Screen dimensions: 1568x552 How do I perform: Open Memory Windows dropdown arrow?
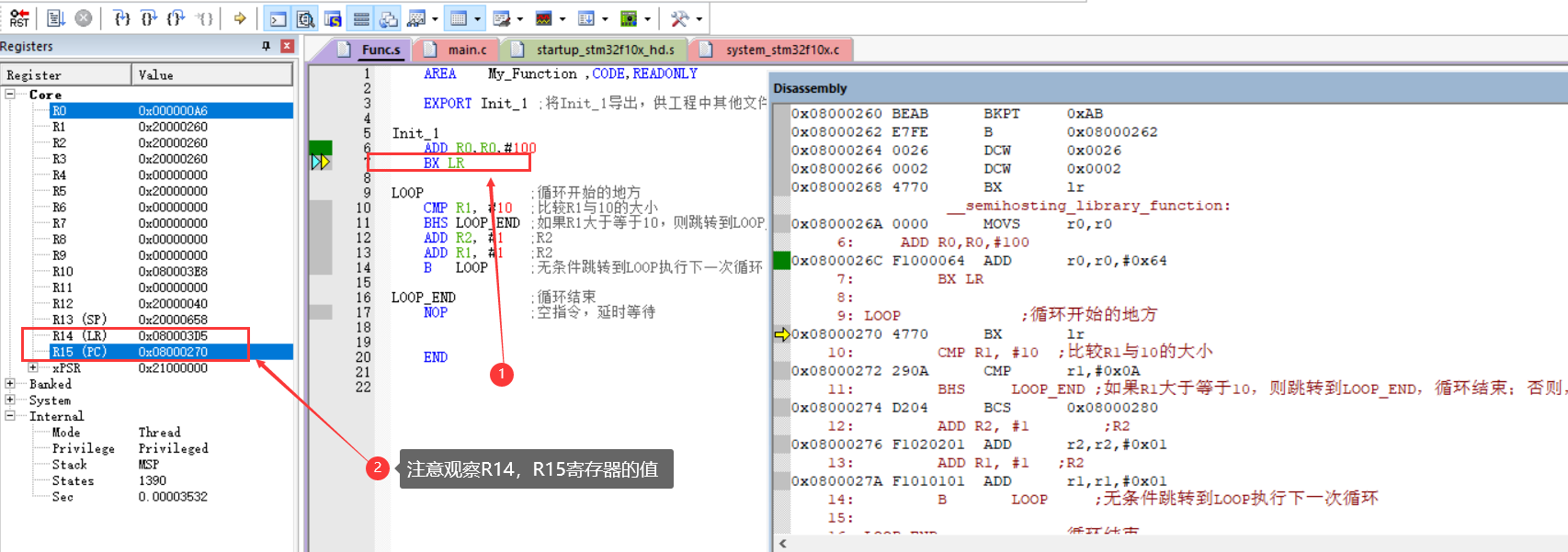click(477, 18)
